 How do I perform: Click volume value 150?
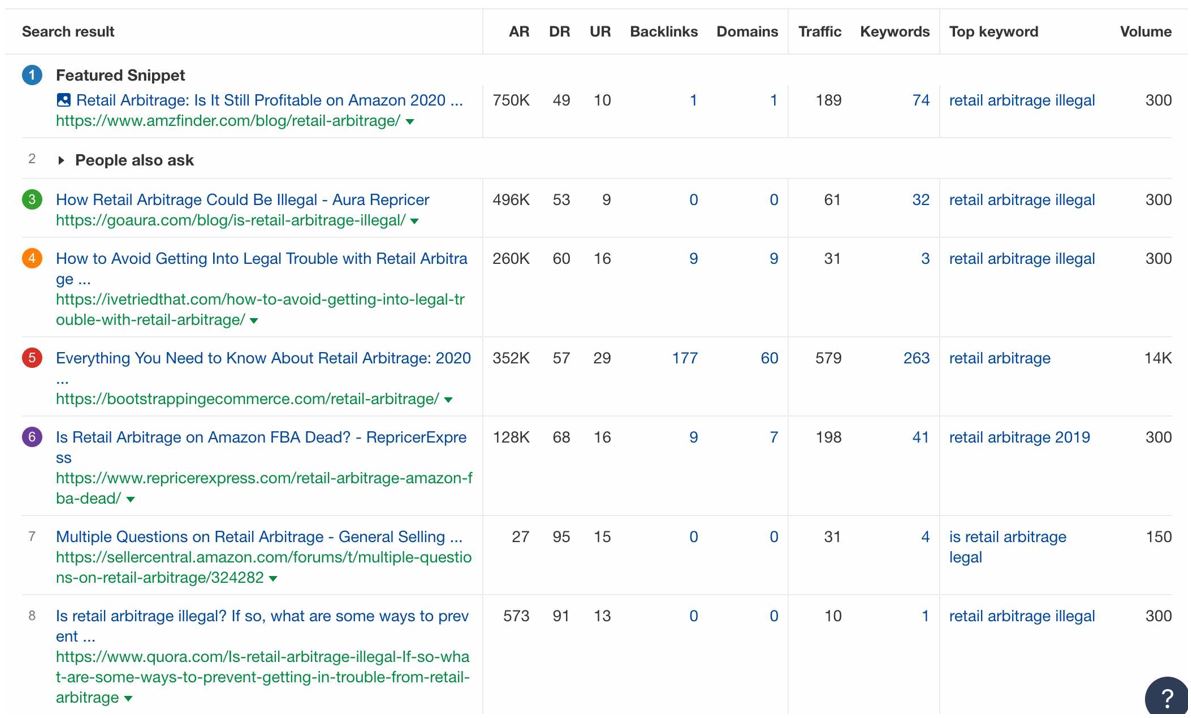pyautogui.click(x=1158, y=536)
